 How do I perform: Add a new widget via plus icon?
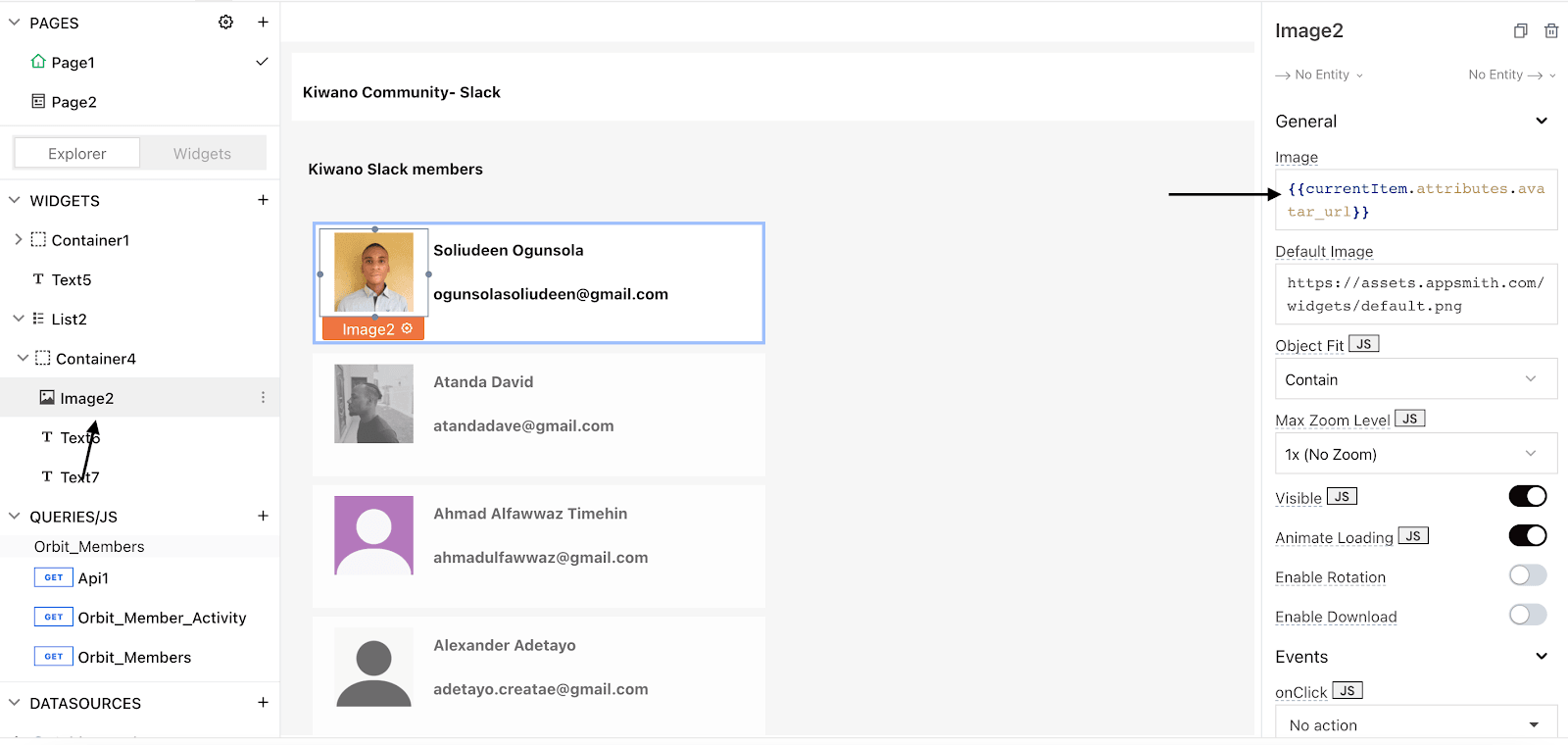click(x=263, y=200)
